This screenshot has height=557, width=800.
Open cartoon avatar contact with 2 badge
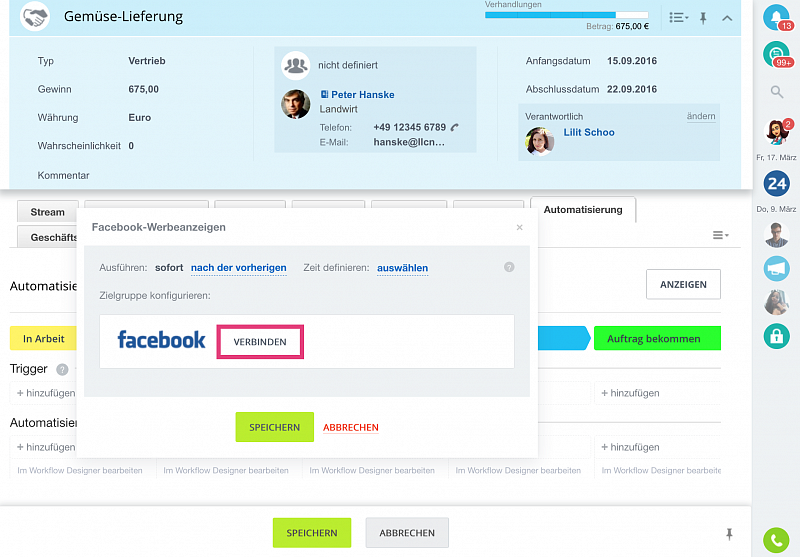pos(777,132)
